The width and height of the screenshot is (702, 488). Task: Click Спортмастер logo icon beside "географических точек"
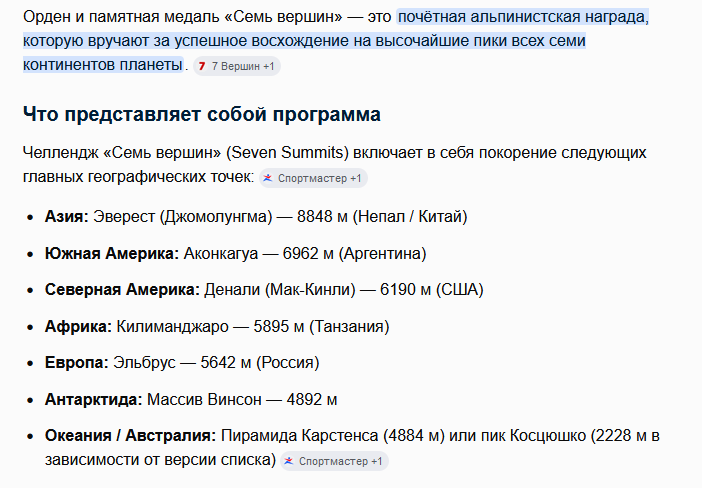tap(268, 178)
